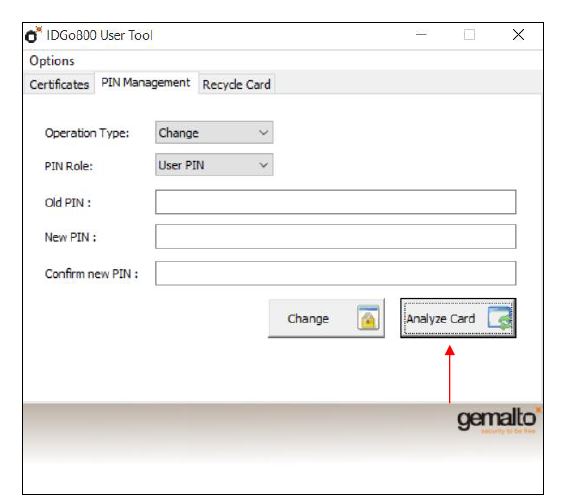The height and width of the screenshot is (504, 579).
Task: Switch to the Recycle Card tab
Action: 236,84
